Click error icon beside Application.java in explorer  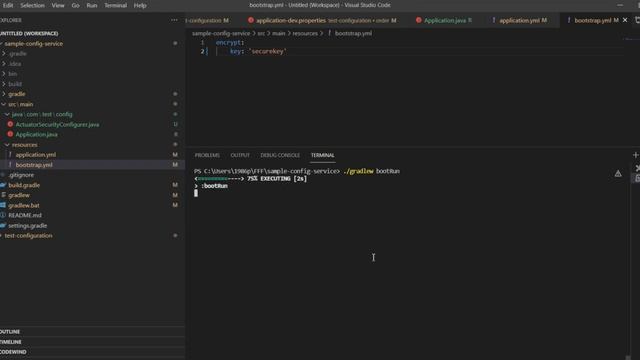pos(10,134)
